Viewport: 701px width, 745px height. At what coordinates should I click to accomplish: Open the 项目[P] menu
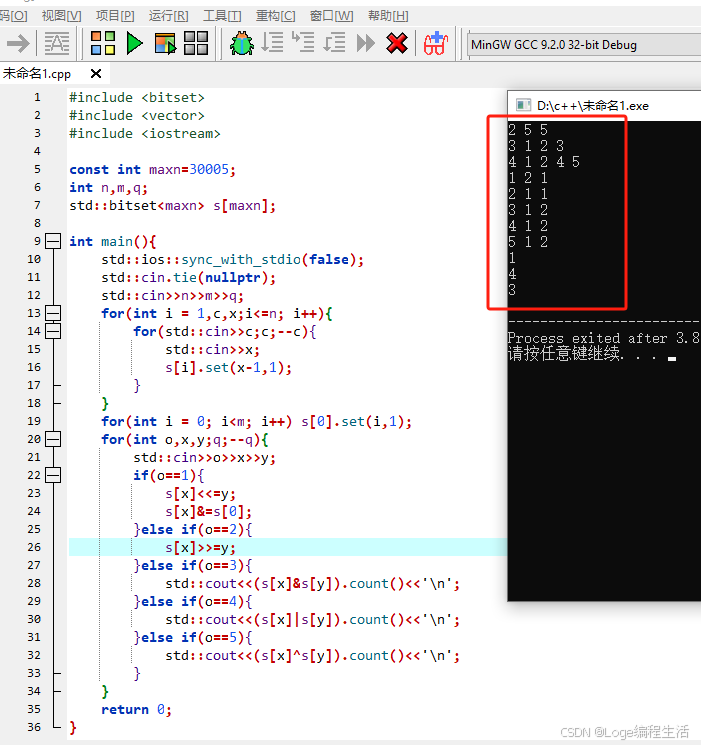115,16
